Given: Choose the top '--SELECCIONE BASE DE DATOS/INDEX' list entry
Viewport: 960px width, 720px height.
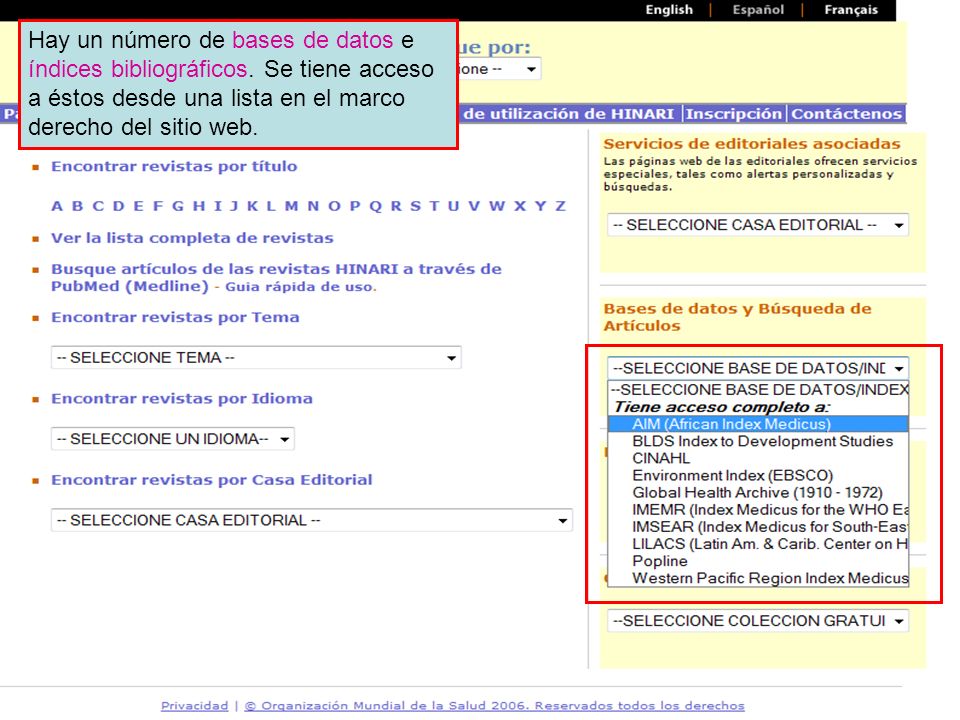Looking at the screenshot, I should pyautogui.click(x=758, y=390).
